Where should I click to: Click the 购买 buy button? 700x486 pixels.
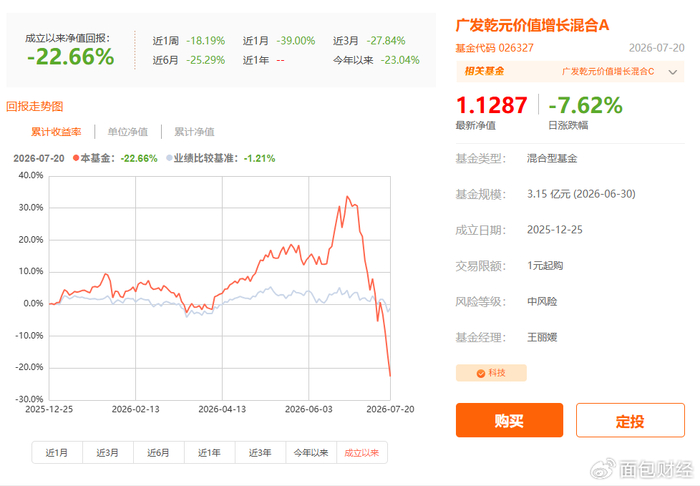point(509,420)
